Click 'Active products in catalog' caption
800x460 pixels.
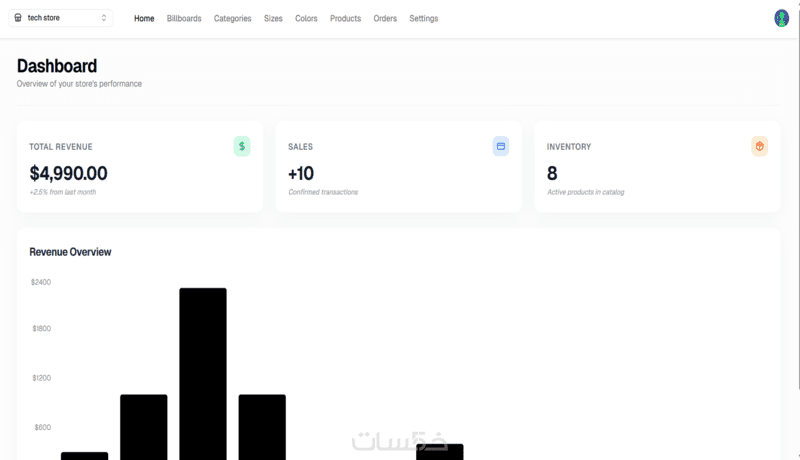[585, 192]
